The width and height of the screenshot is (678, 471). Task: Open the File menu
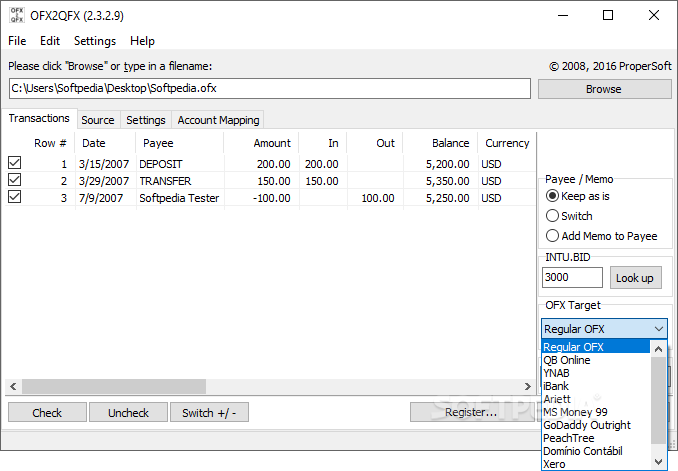(x=17, y=41)
